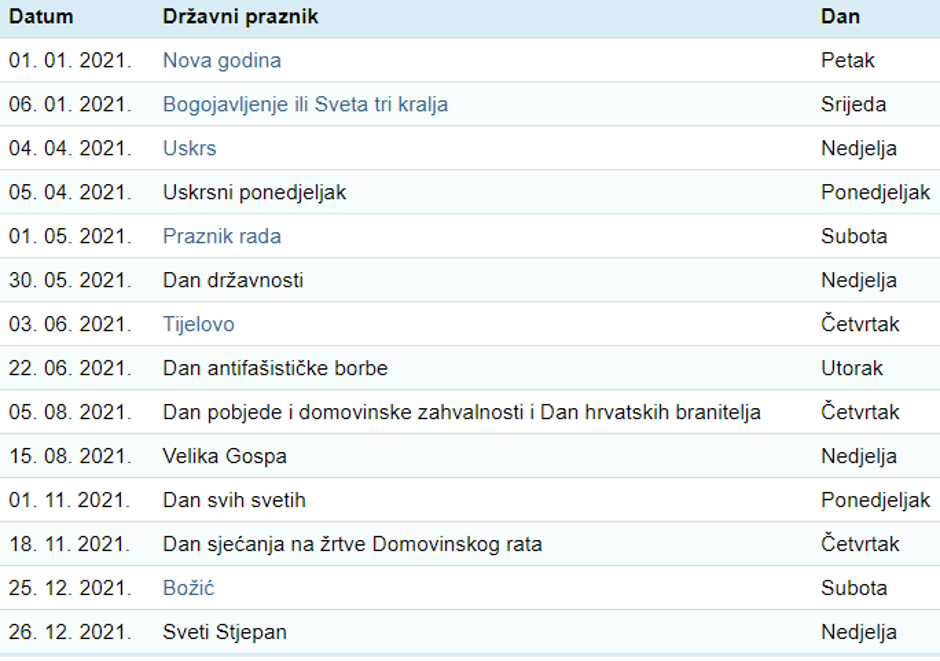Click the Dan državnosti holiday name

(x=233, y=280)
